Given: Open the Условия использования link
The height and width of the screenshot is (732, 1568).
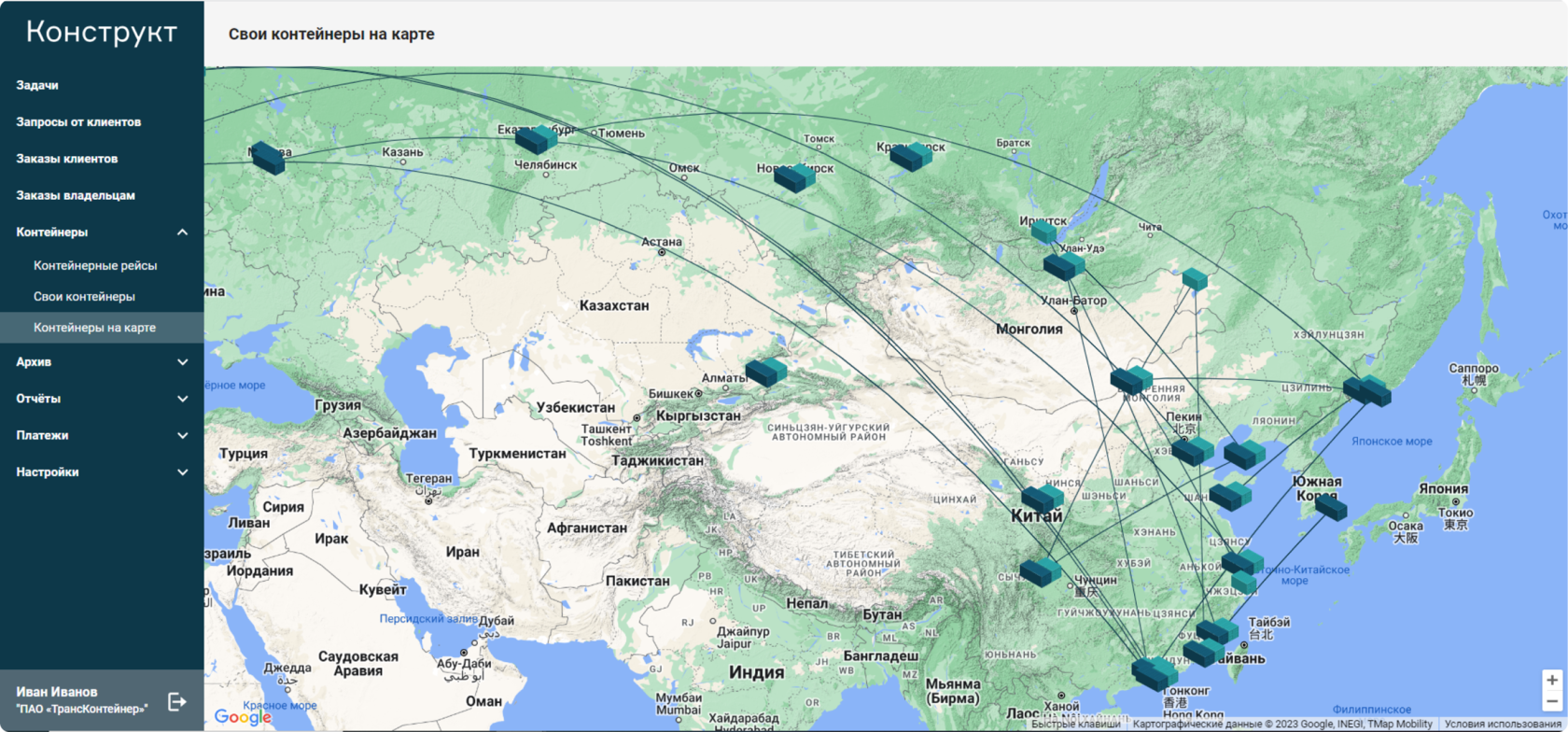Looking at the screenshot, I should click(x=1503, y=725).
